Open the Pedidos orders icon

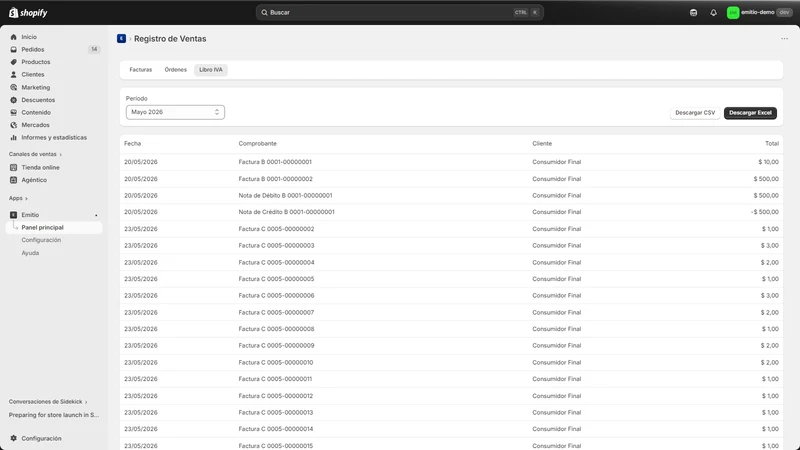tap(14, 49)
